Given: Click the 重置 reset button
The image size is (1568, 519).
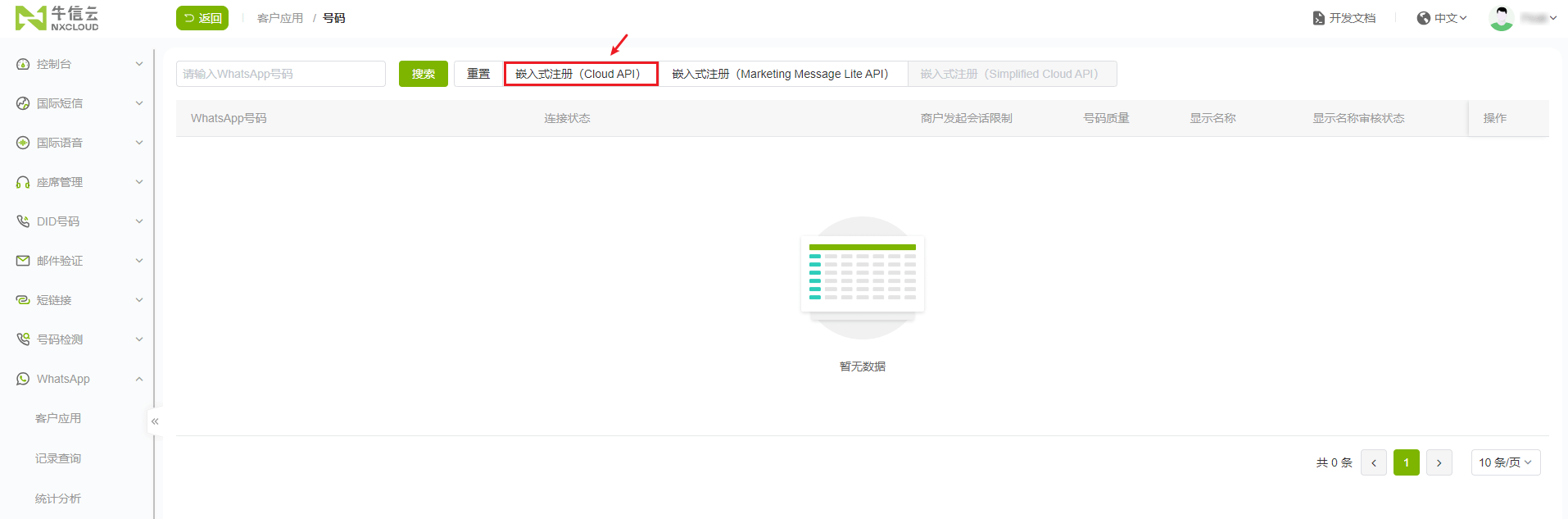Looking at the screenshot, I should (x=478, y=74).
